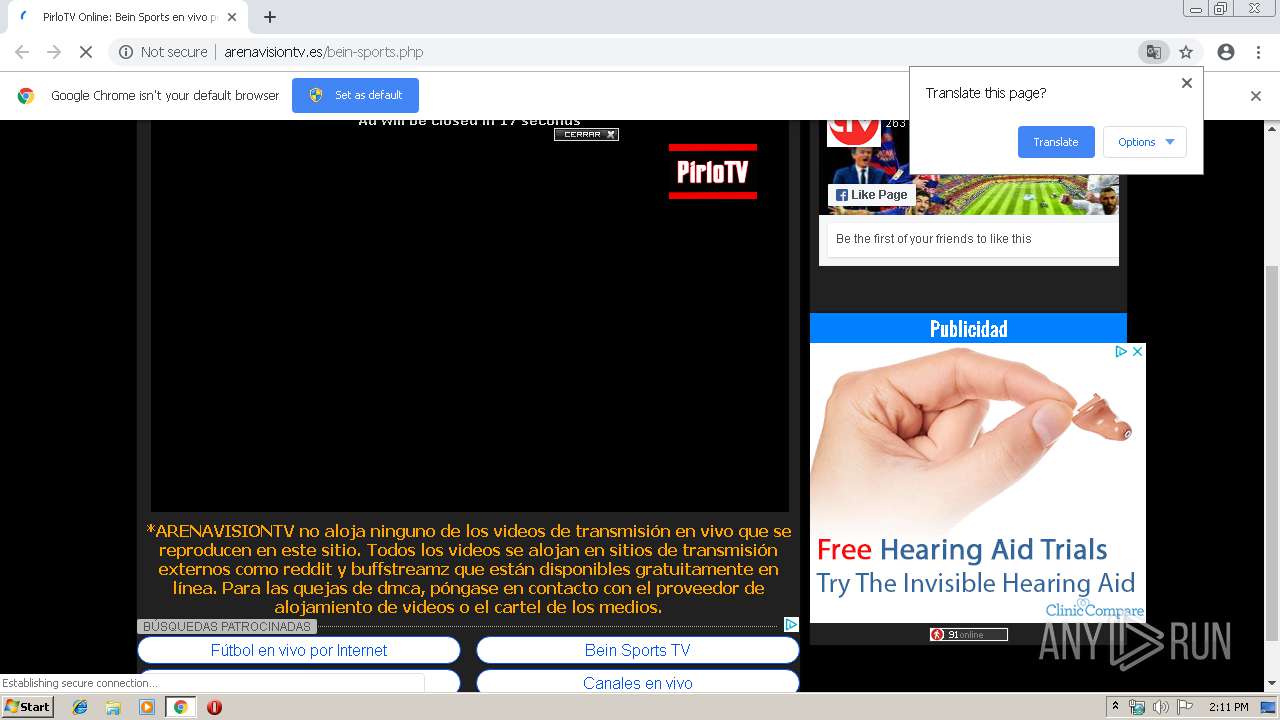This screenshot has width=1280, height=720.
Task: Dismiss the default browser info bar
Action: [x=1256, y=96]
